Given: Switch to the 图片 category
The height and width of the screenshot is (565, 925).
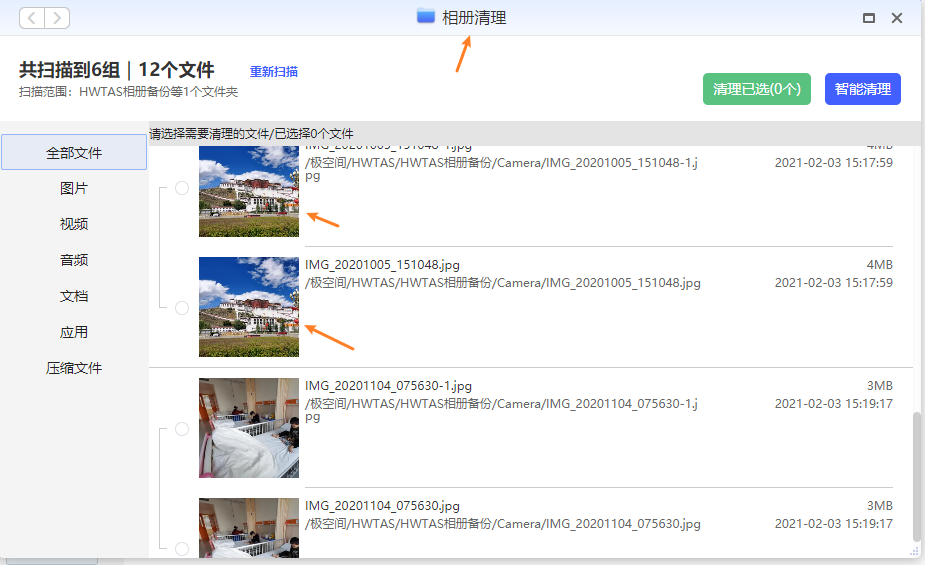Looking at the screenshot, I should (x=74, y=188).
